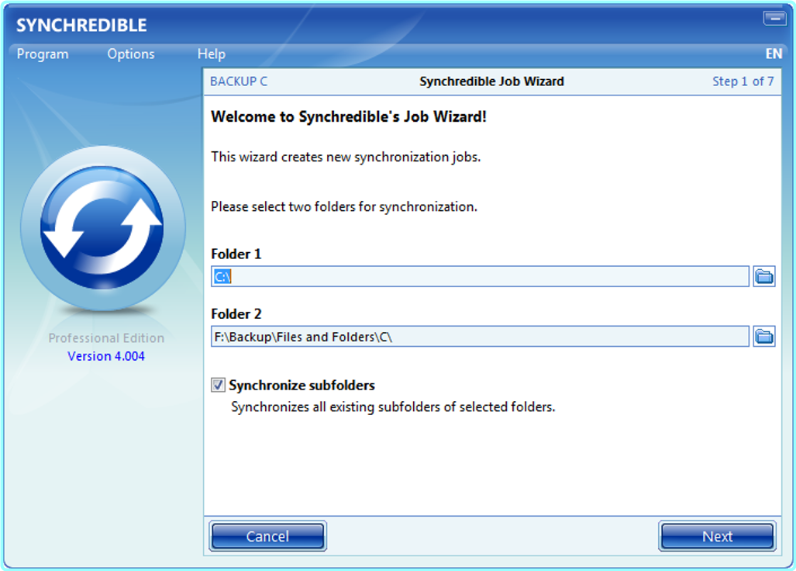
Task: Click the Step 1 of 7 indicator
Action: [743, 81]
